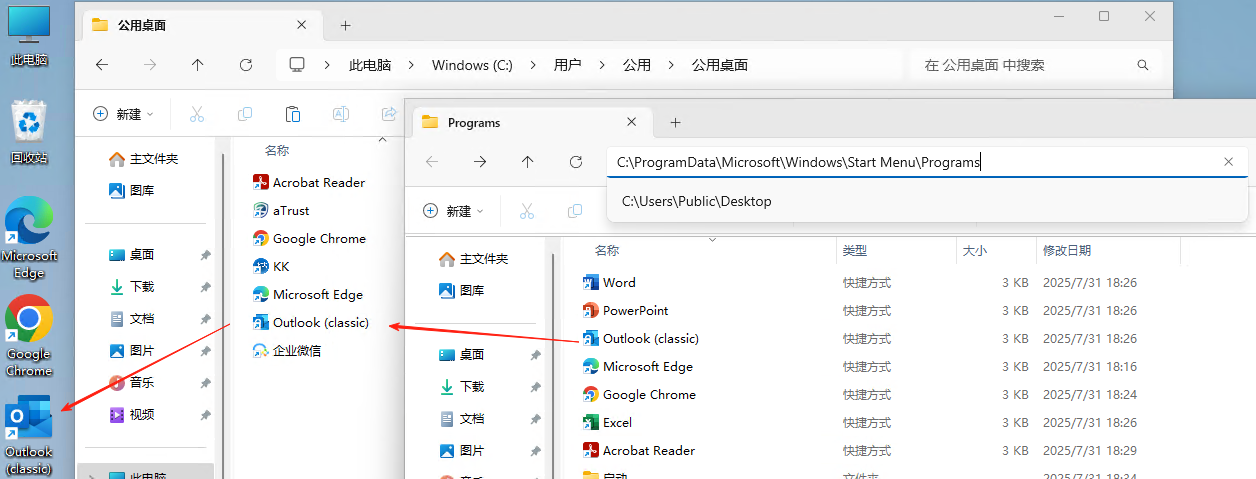Select Word shortcut in Programs list

(x=619, y=283)
